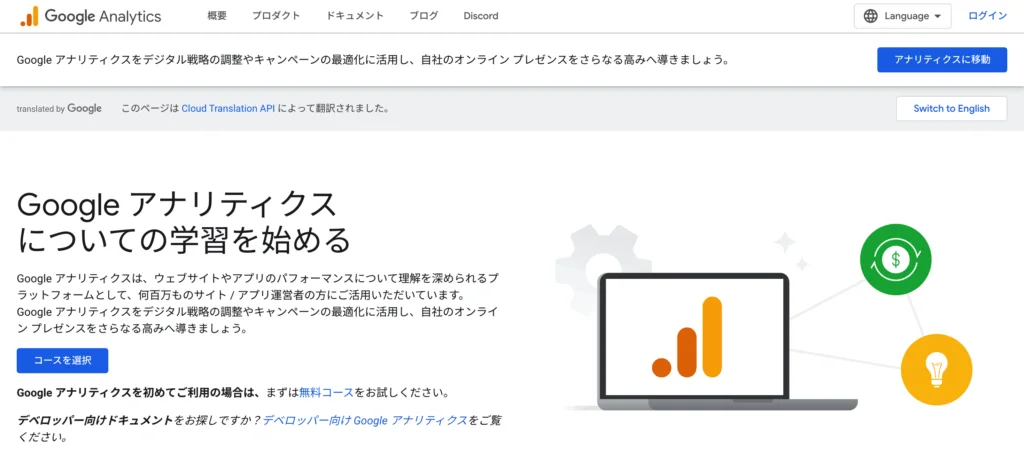Open the ドキュメント menu item
The height and width of the screenshot is (470, 1024).
pyautogui.click(x=355, y=16)
